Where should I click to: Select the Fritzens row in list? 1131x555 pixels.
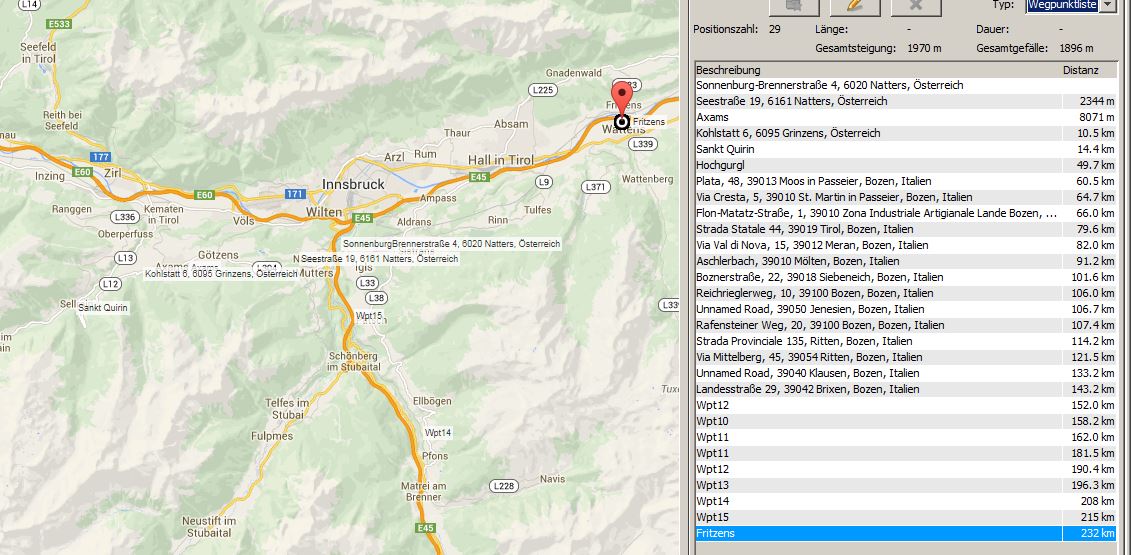click(x=878, y=534)
